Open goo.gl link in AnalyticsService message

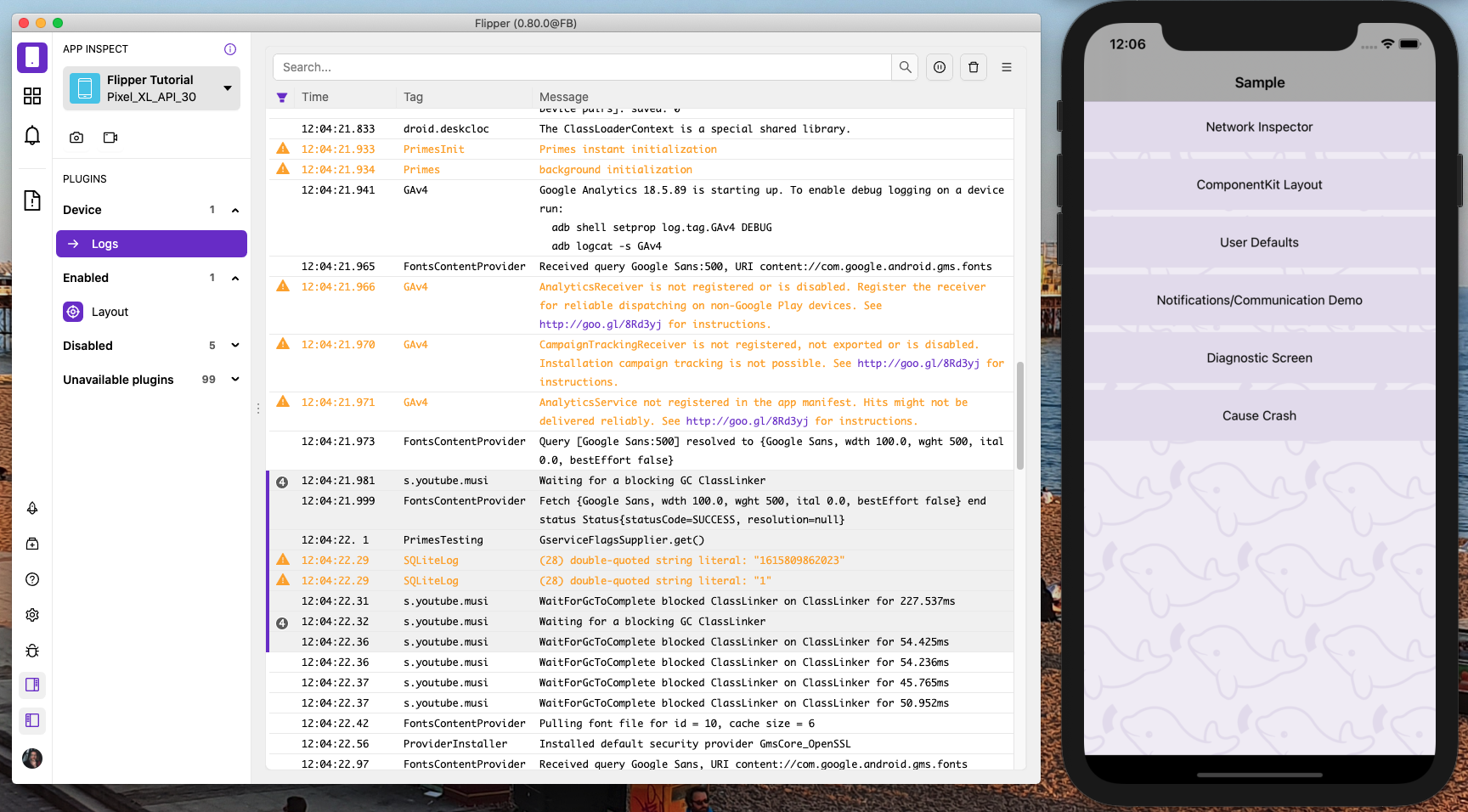coord(747,421)
